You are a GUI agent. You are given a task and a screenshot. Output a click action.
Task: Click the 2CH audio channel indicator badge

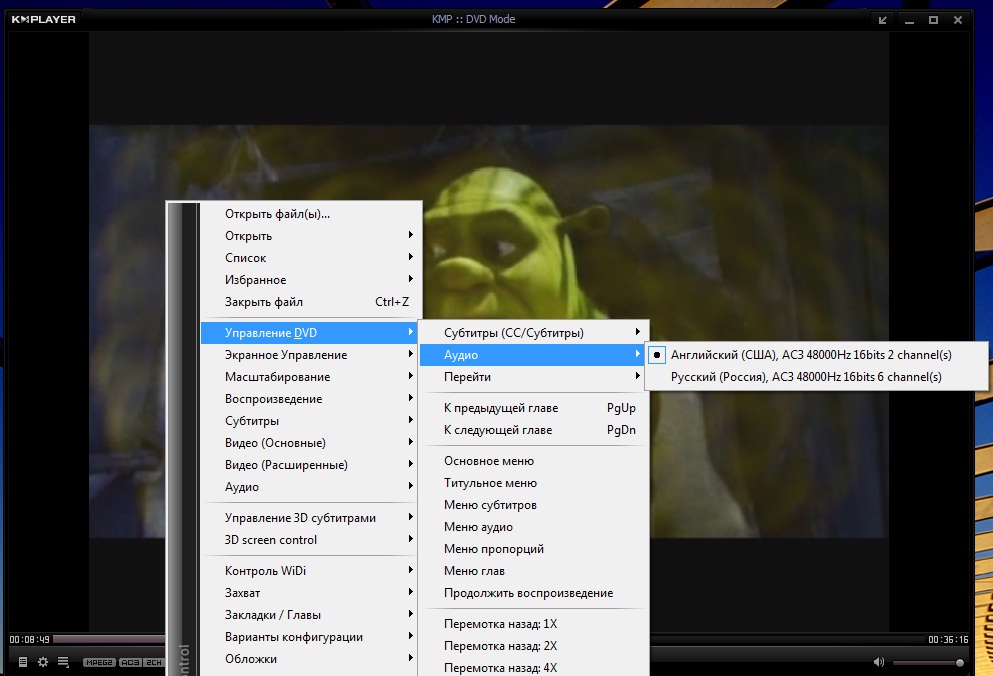click(154, 662)
